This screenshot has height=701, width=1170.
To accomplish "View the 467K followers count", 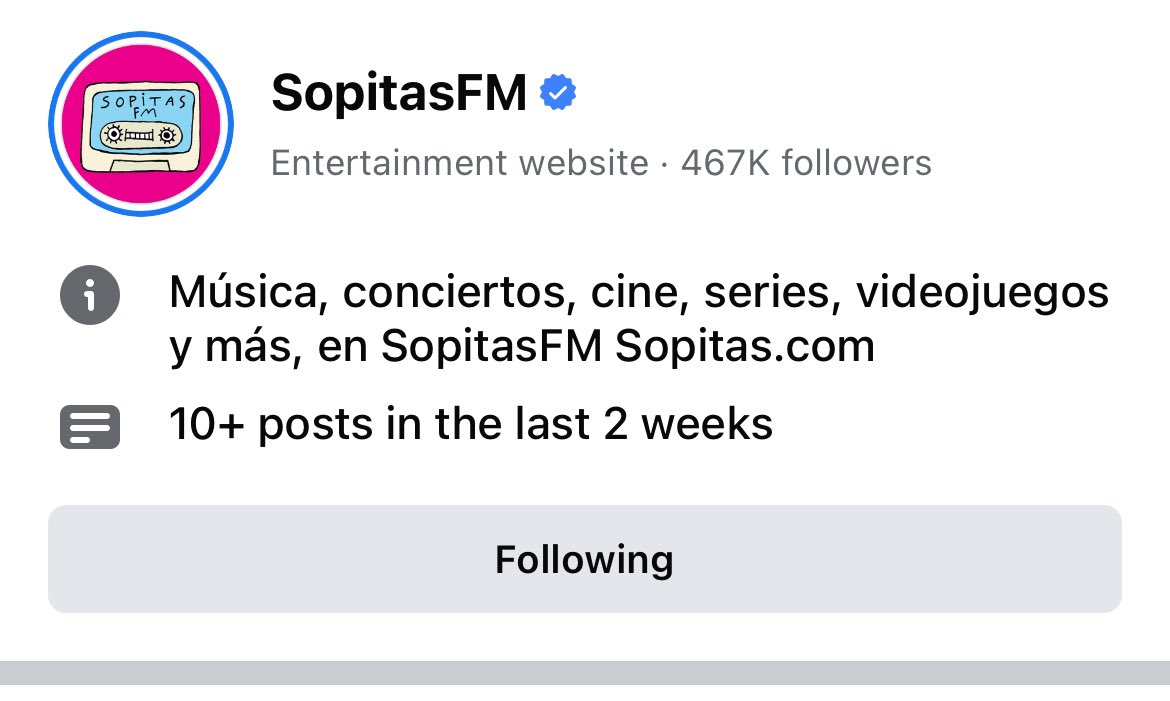I will [x=806, y=163].
